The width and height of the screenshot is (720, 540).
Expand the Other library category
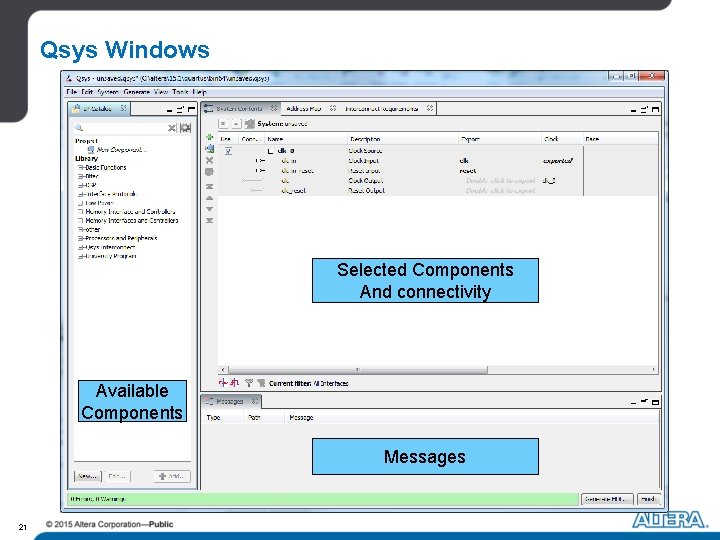80,230
